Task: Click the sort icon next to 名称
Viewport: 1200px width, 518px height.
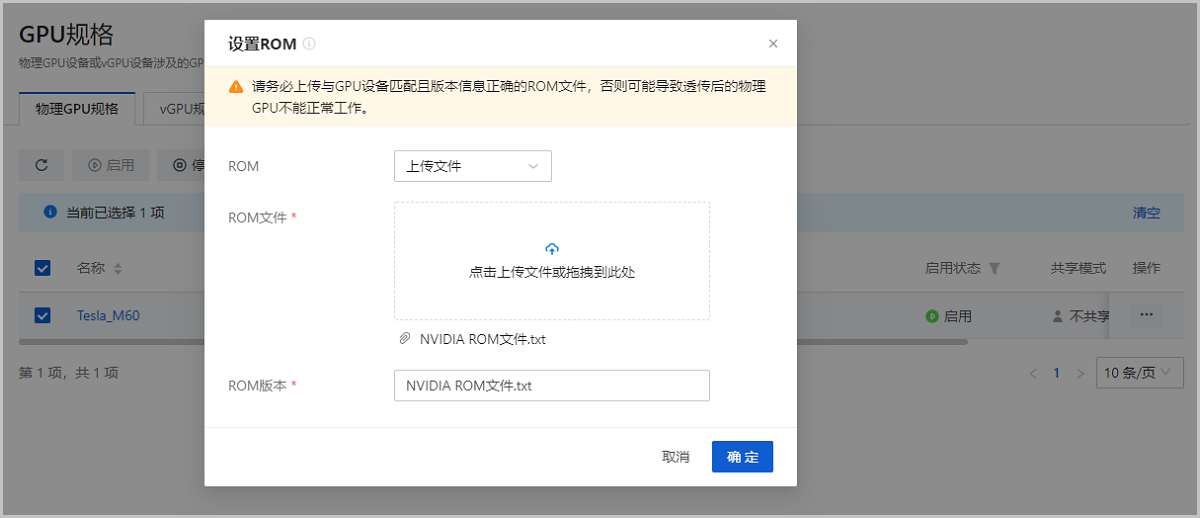Action: pos(118,269)
